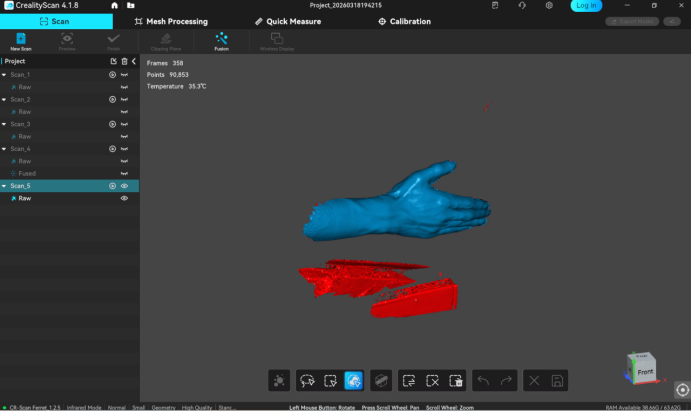Toggle visibility of Fused under Scan_4
The image size is (691, 412).
coord(125,173)
